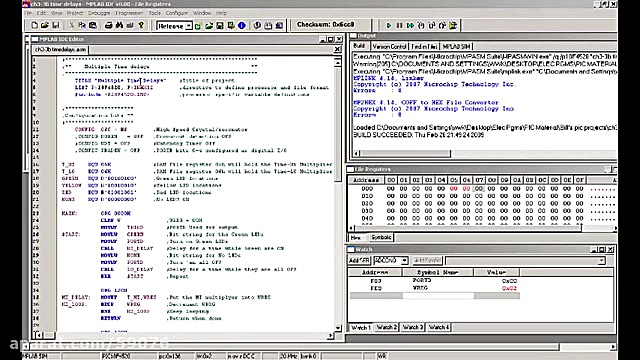Open the SFR selection dropdown in the Watch window
This screenshot has height=360, width=640.
pyautogui.click(x=404, y=260)
